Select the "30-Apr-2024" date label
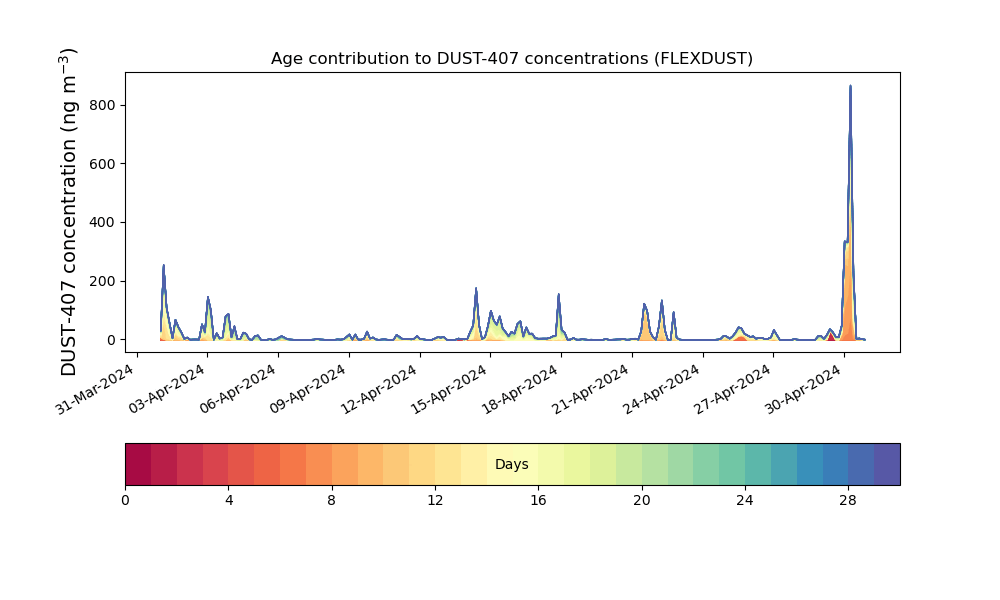Screen dimensions: 1000x600 (x=804, y=389)
